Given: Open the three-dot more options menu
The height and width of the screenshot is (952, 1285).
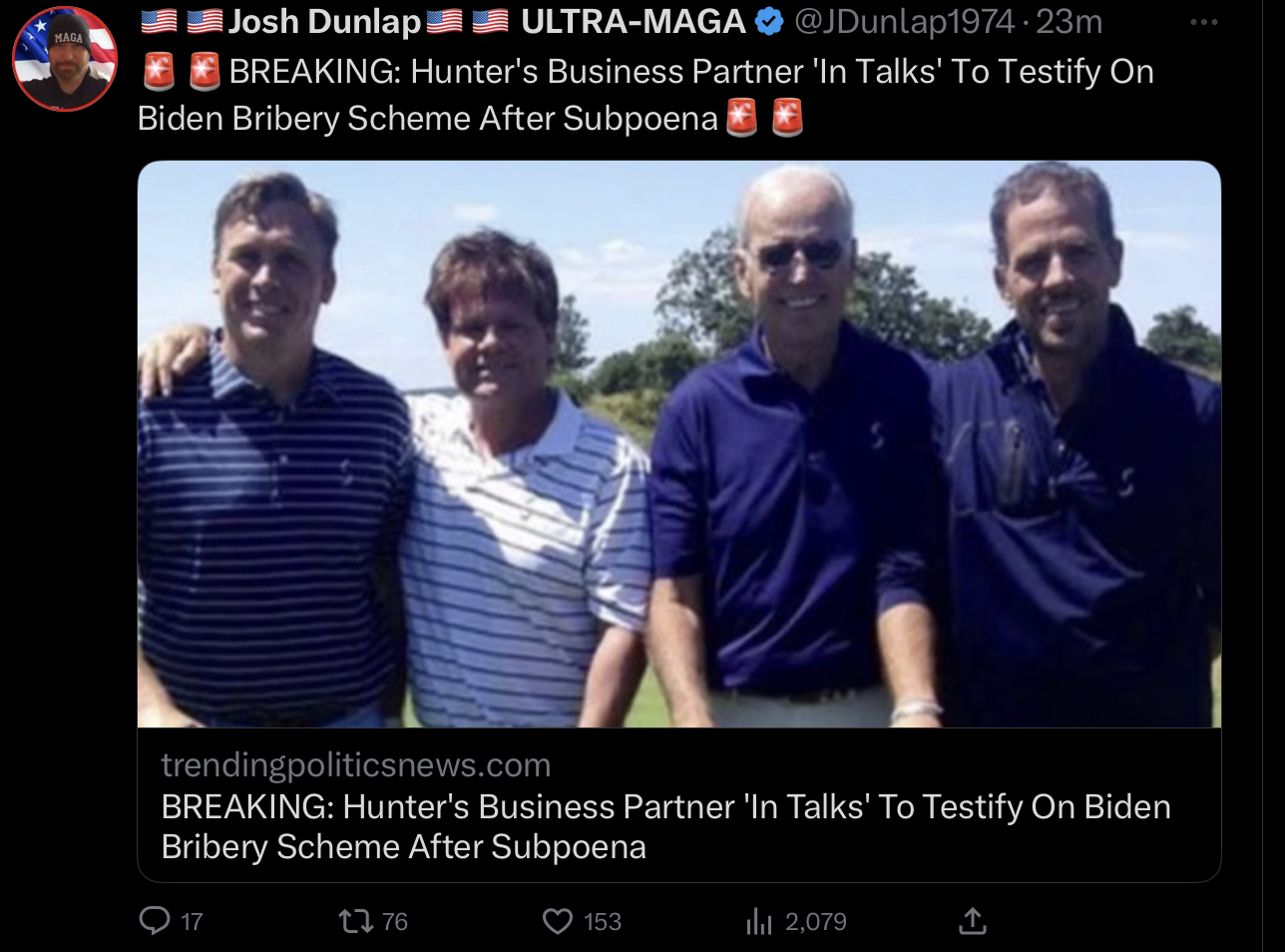Looking at the screenshot, I should 1204,23.
